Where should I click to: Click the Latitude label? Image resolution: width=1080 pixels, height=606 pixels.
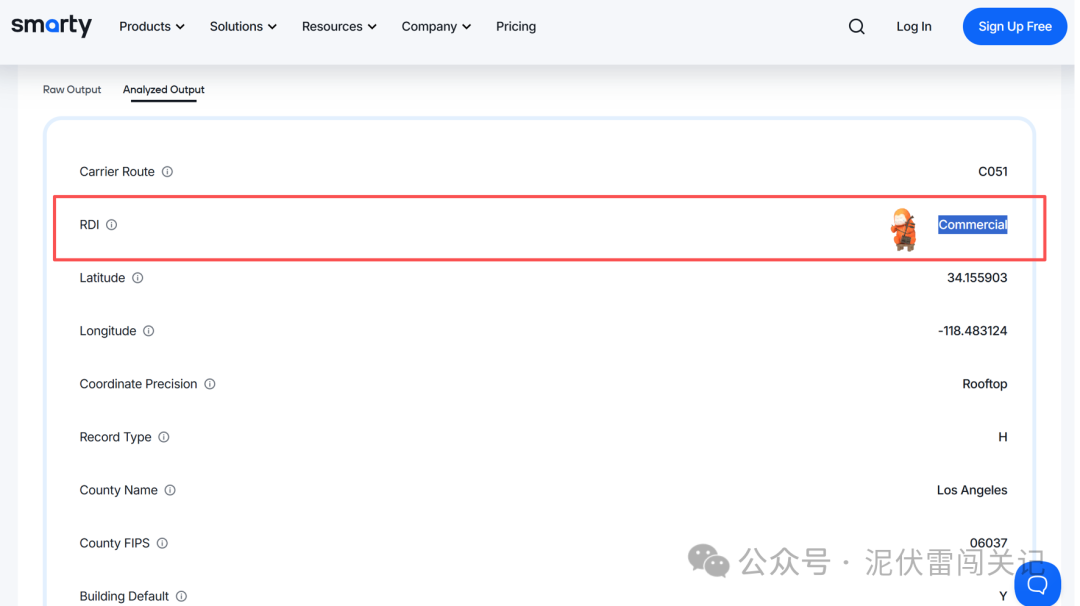pyautogui.click(x=102, y=278)
